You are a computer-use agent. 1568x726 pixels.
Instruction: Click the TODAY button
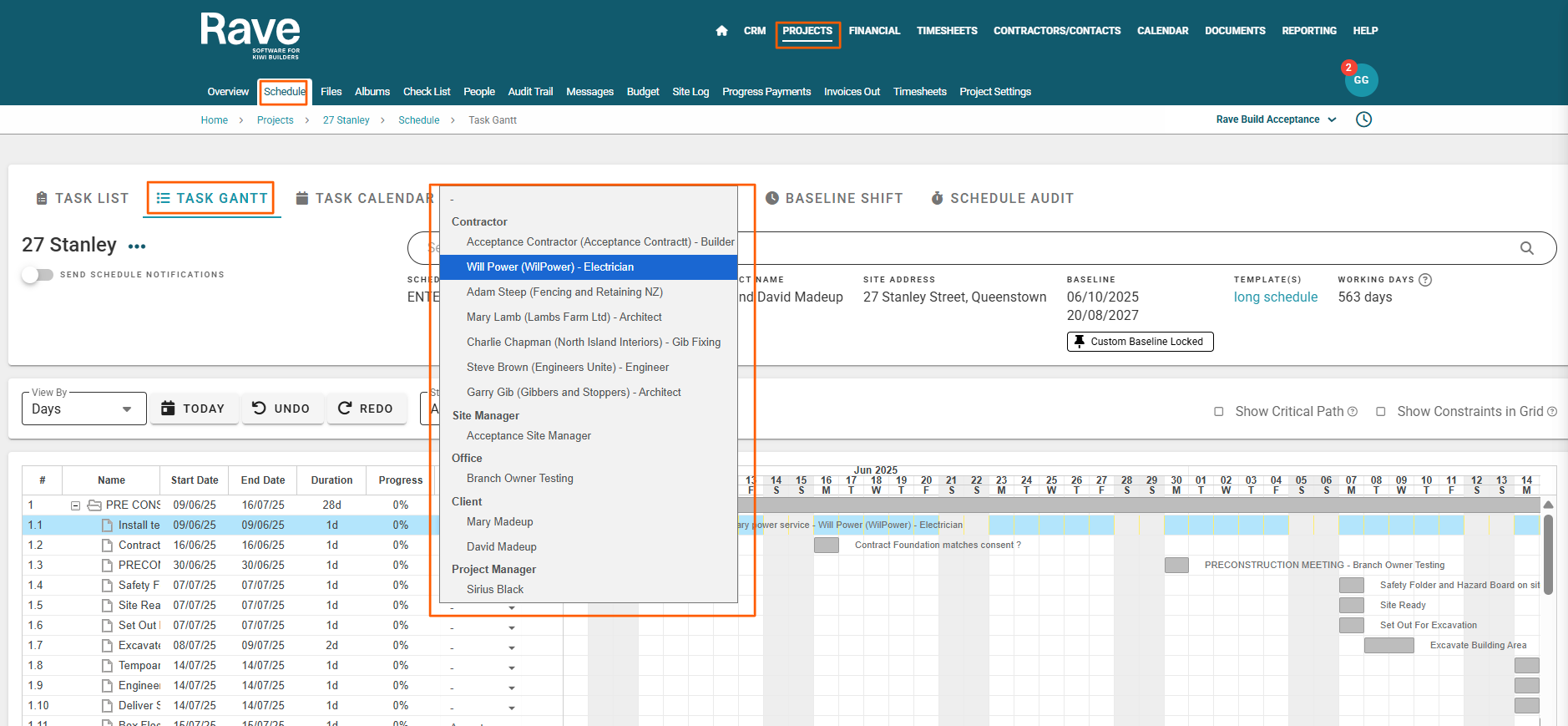tap(194, 409)
